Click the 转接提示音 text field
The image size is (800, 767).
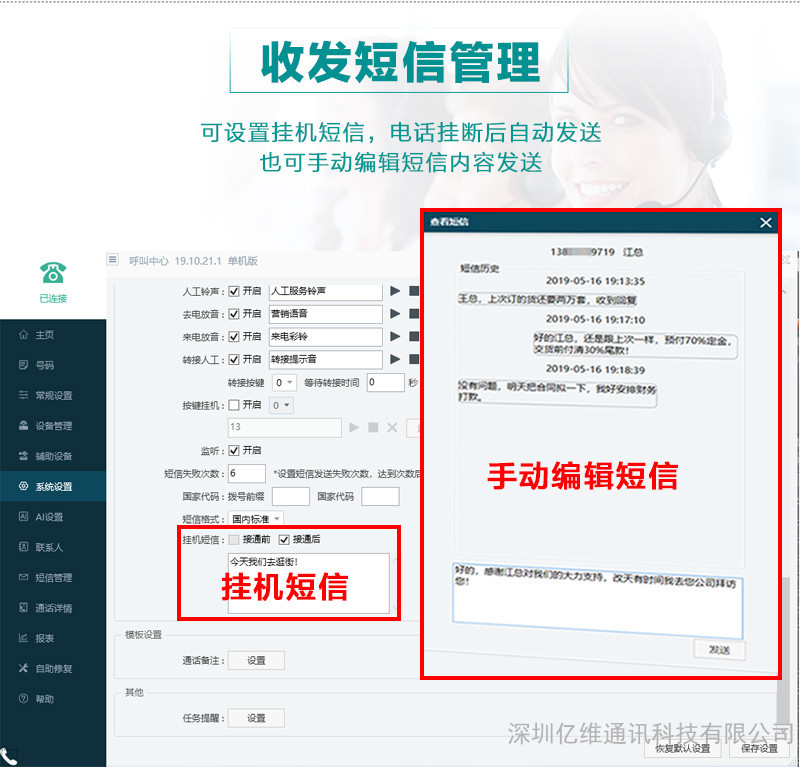click(x=326, y=359)
